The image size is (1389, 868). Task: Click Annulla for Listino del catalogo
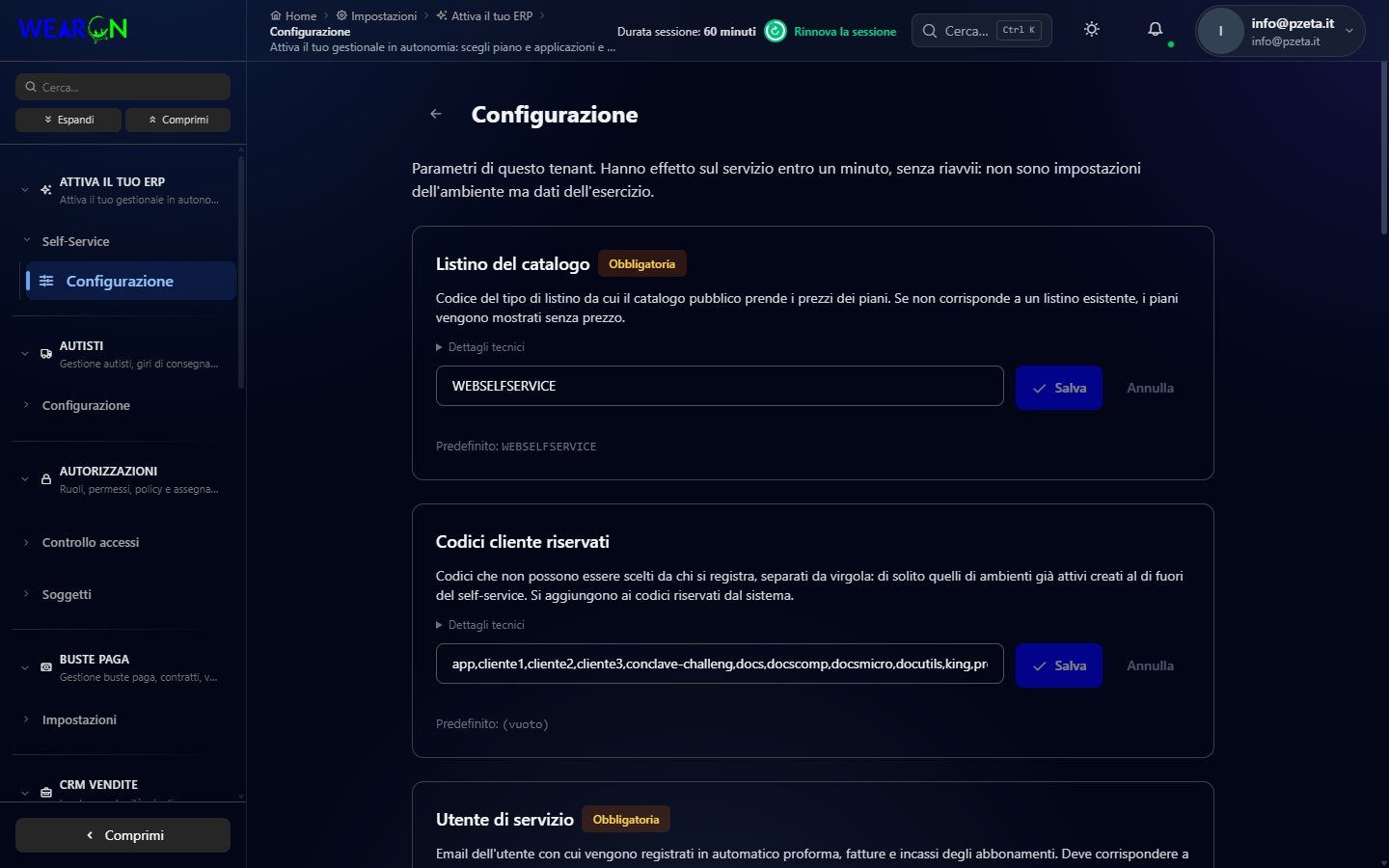click(1151, 388)
